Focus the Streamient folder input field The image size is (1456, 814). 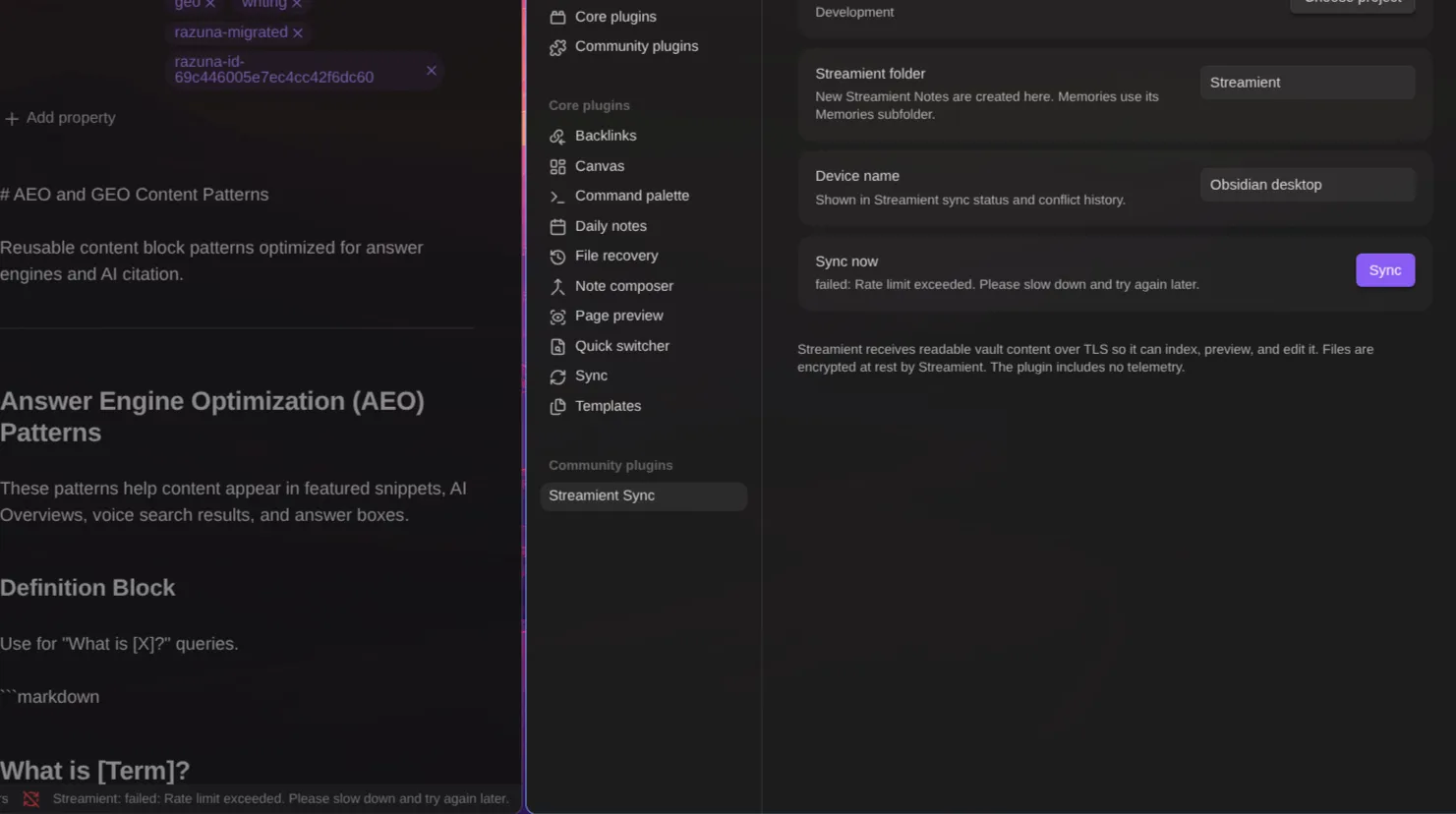click(x=1308, y=83)
